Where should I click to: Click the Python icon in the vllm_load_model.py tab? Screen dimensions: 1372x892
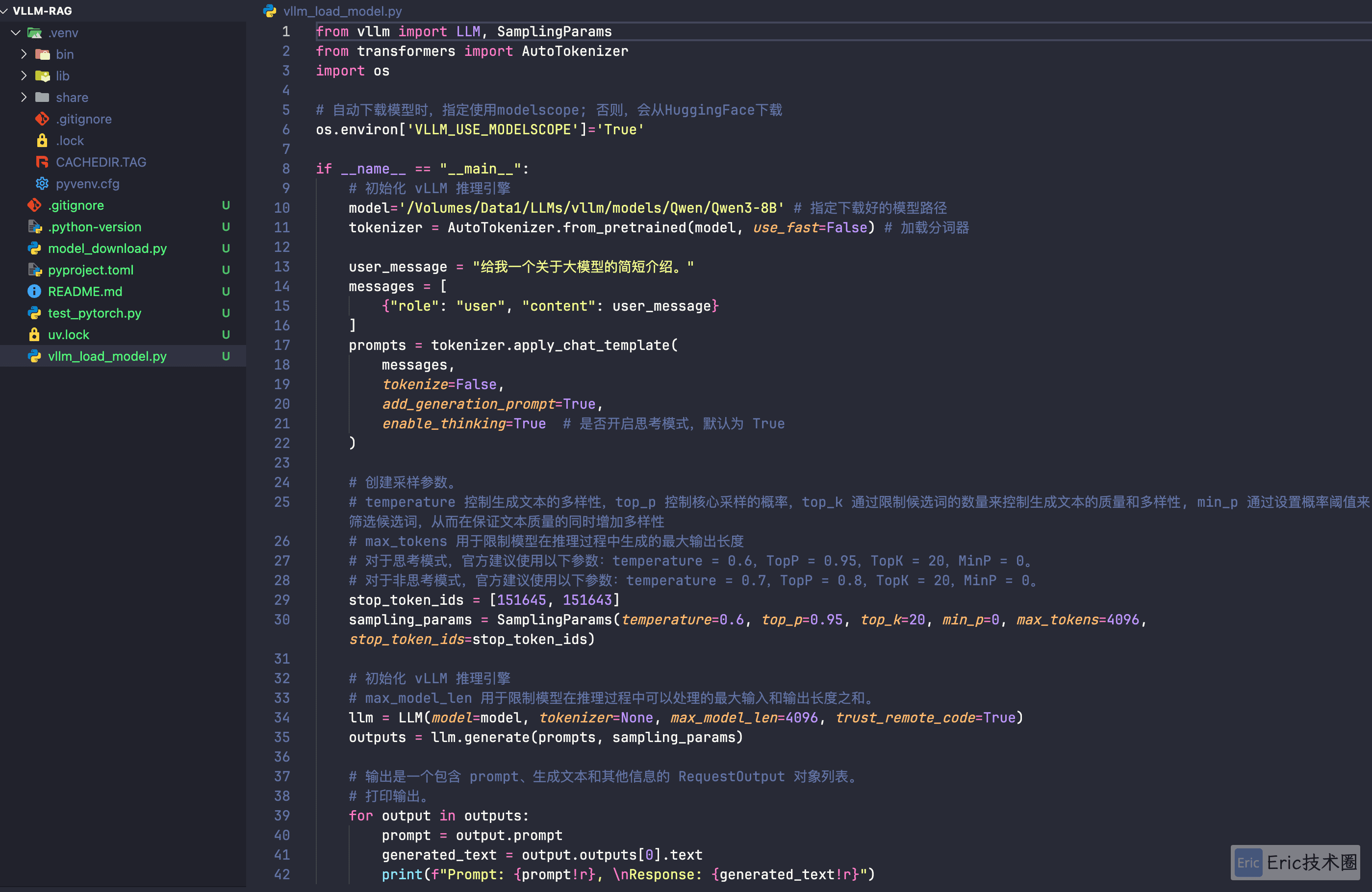[x=270, y=11]
